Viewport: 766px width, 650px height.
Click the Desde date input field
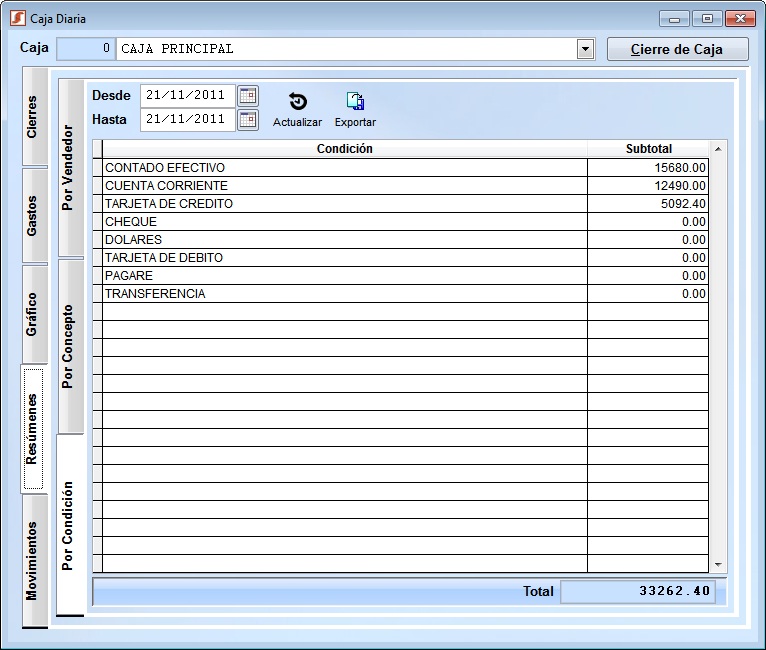pyautogui.click(x=188, y=96)
